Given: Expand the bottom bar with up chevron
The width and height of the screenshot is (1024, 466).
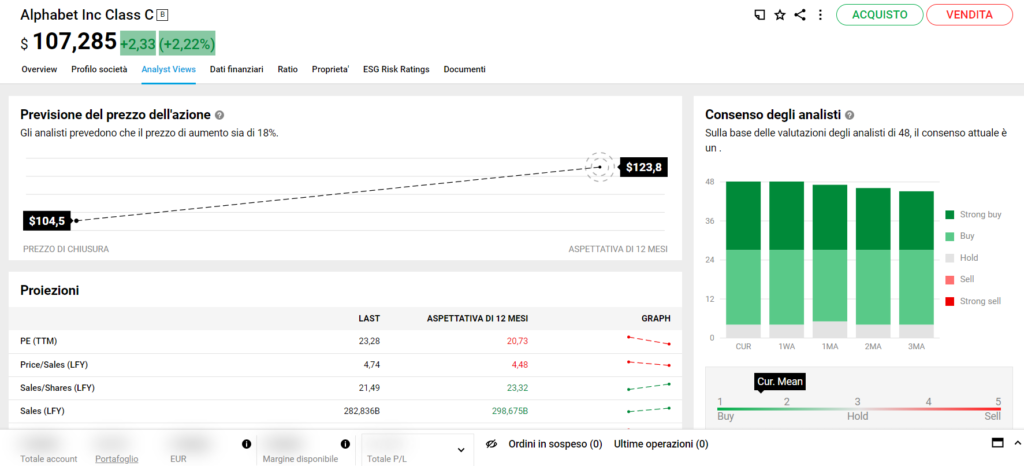Looking at the screenshot, I should pyautogui.click(x=1017, y=443).
